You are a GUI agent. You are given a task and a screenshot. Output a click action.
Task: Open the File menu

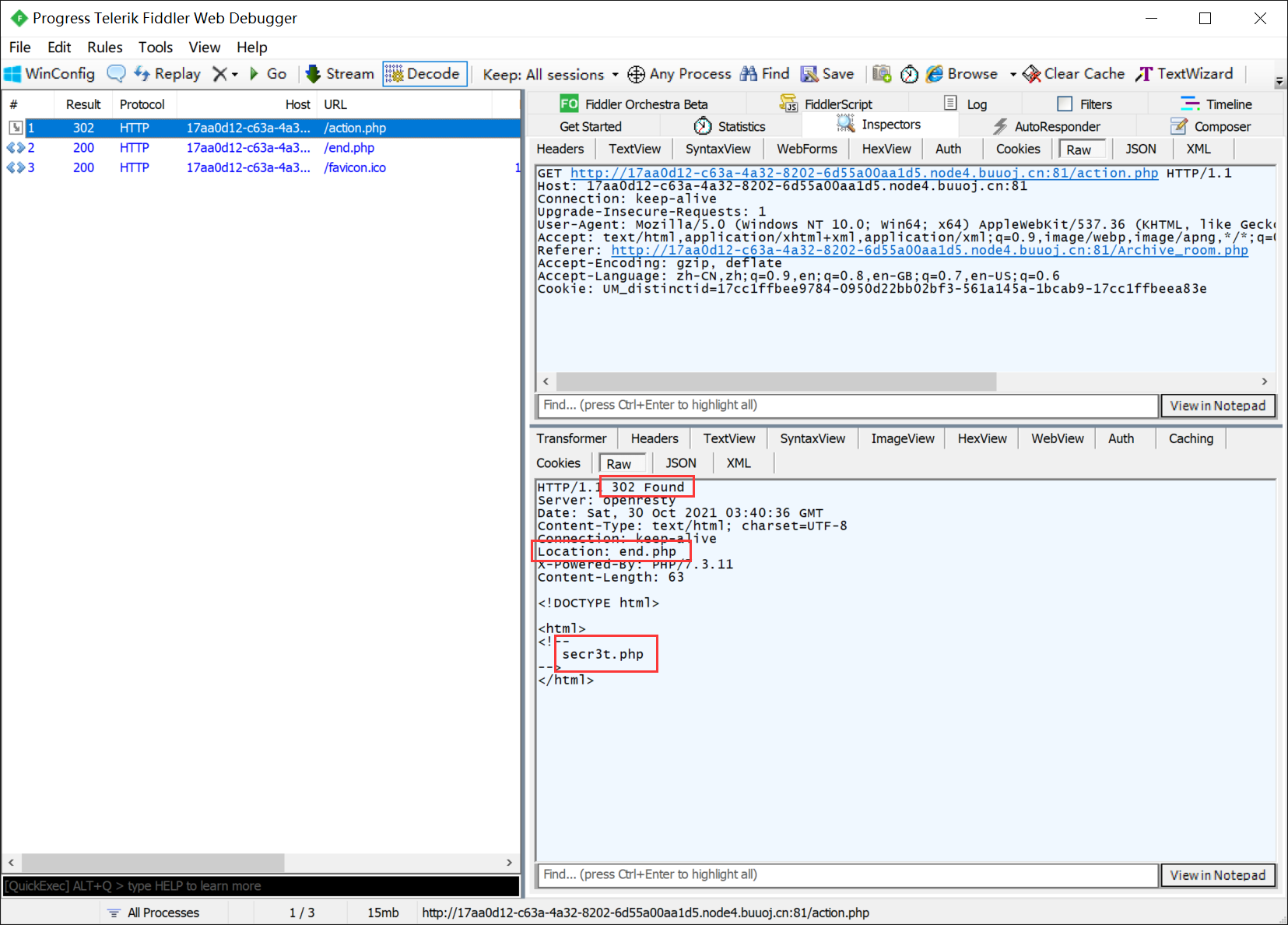click(x=20, y=47)
